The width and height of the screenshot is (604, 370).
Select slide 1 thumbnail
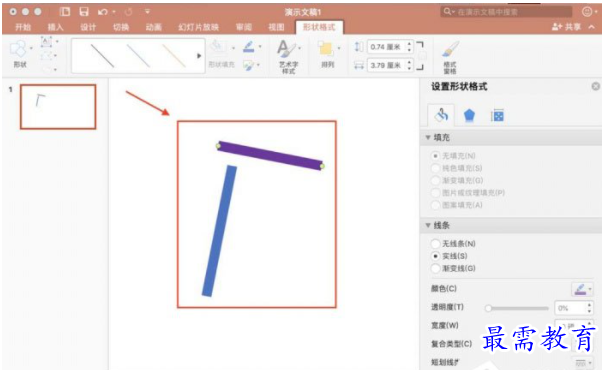58,107
